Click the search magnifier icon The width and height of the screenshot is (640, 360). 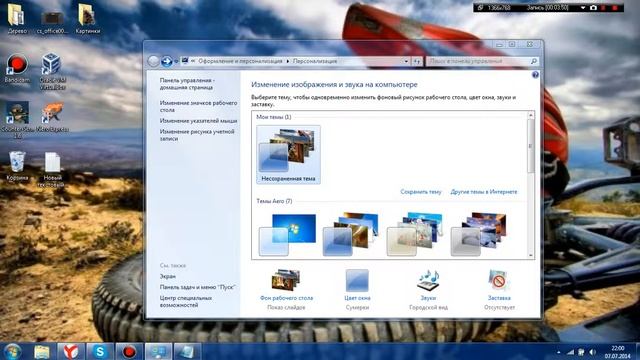(533, 61)
